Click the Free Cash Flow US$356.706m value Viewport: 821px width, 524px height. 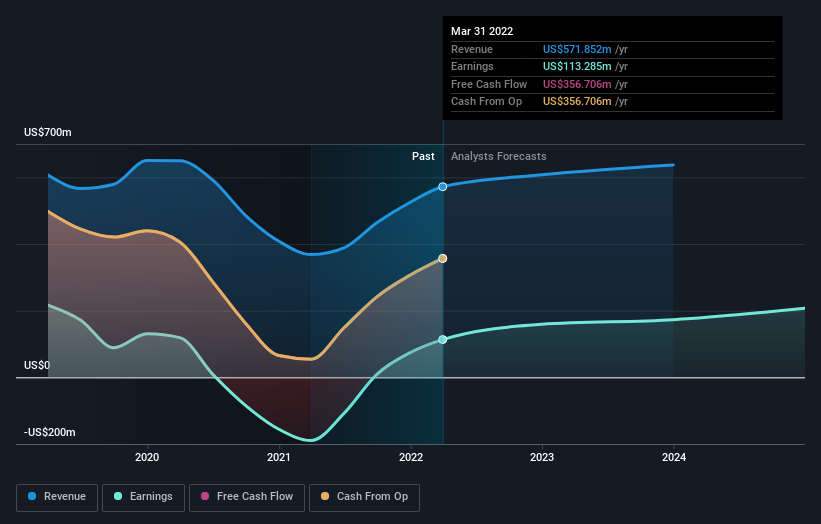click(x=577, y=84)
